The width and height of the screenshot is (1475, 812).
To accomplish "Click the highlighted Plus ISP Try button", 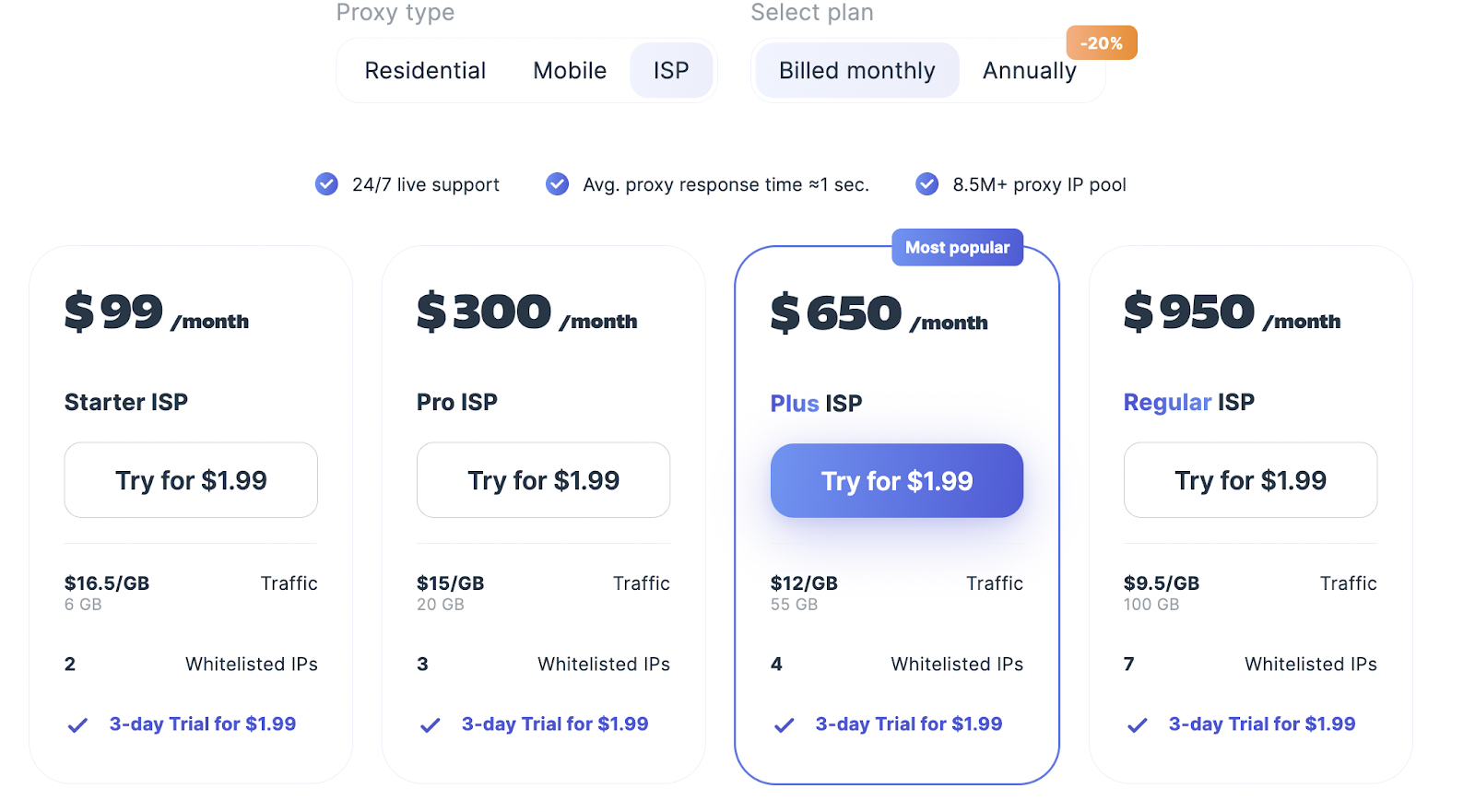I will coord(896,481).
